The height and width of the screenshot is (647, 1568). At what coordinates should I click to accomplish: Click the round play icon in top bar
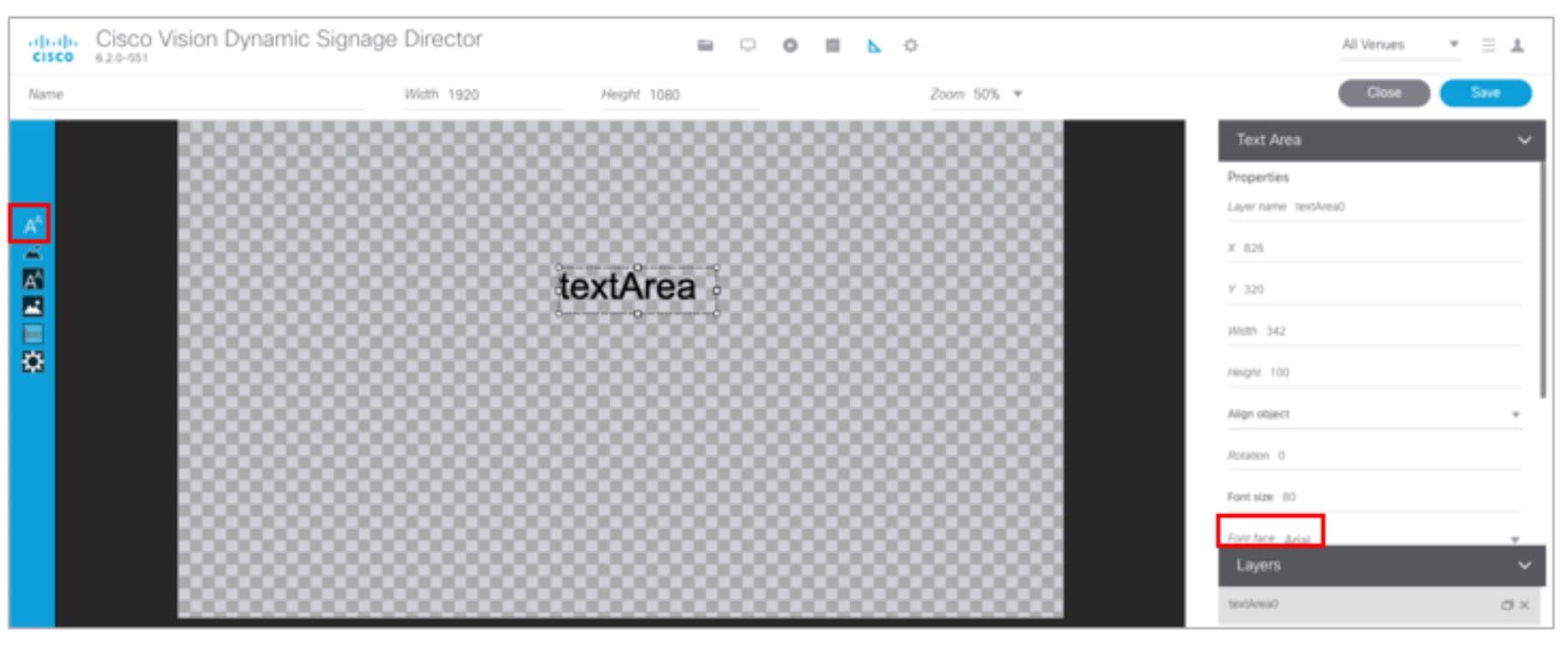pos(790,45)
